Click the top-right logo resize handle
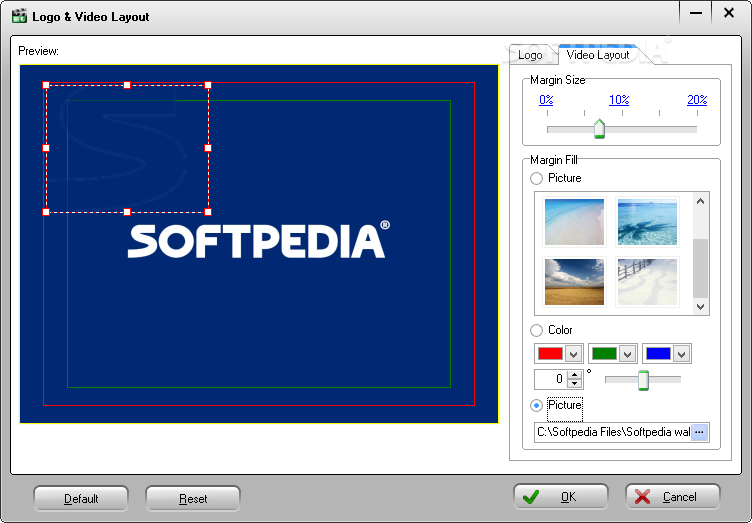The height and width of the screenshot is (523, 752). (208, 85)
